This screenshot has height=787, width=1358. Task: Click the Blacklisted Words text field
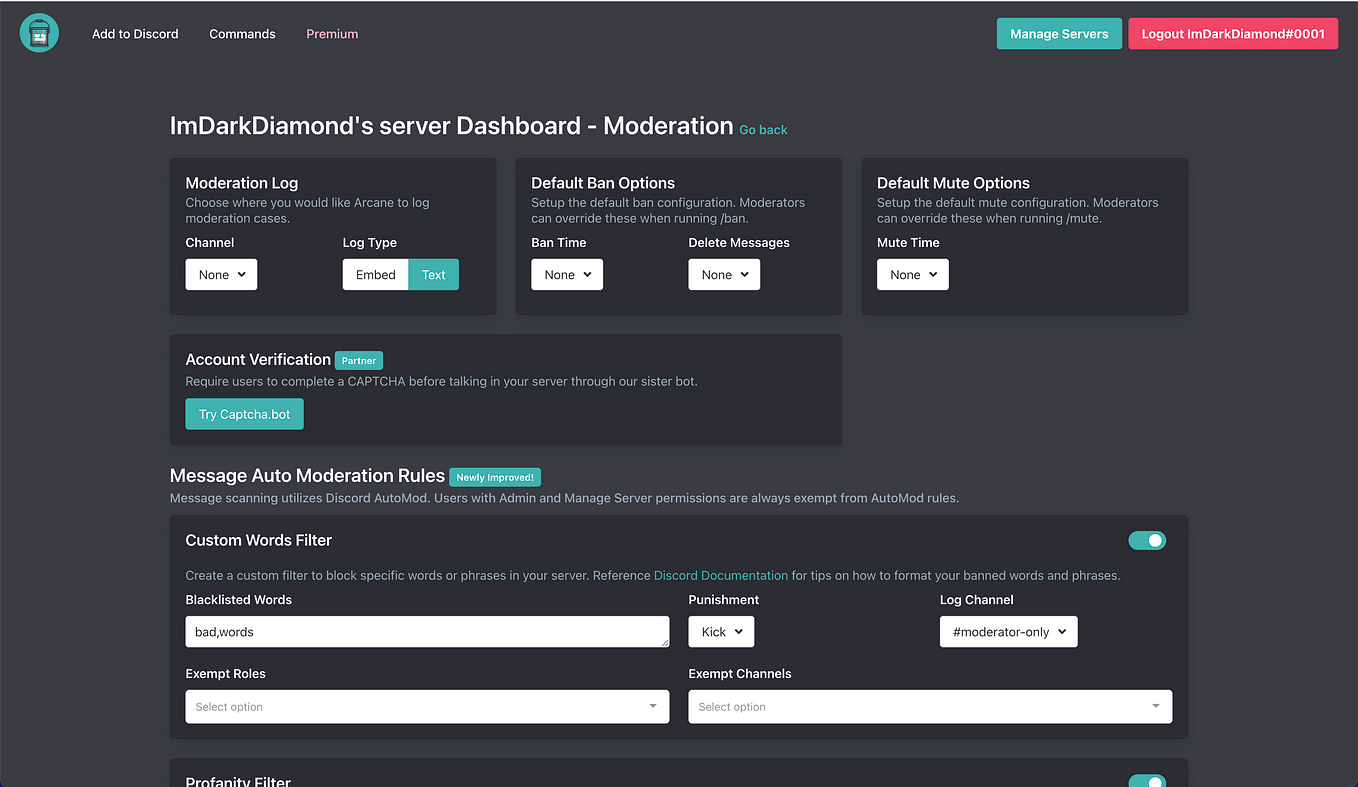(x=427, y=632)
